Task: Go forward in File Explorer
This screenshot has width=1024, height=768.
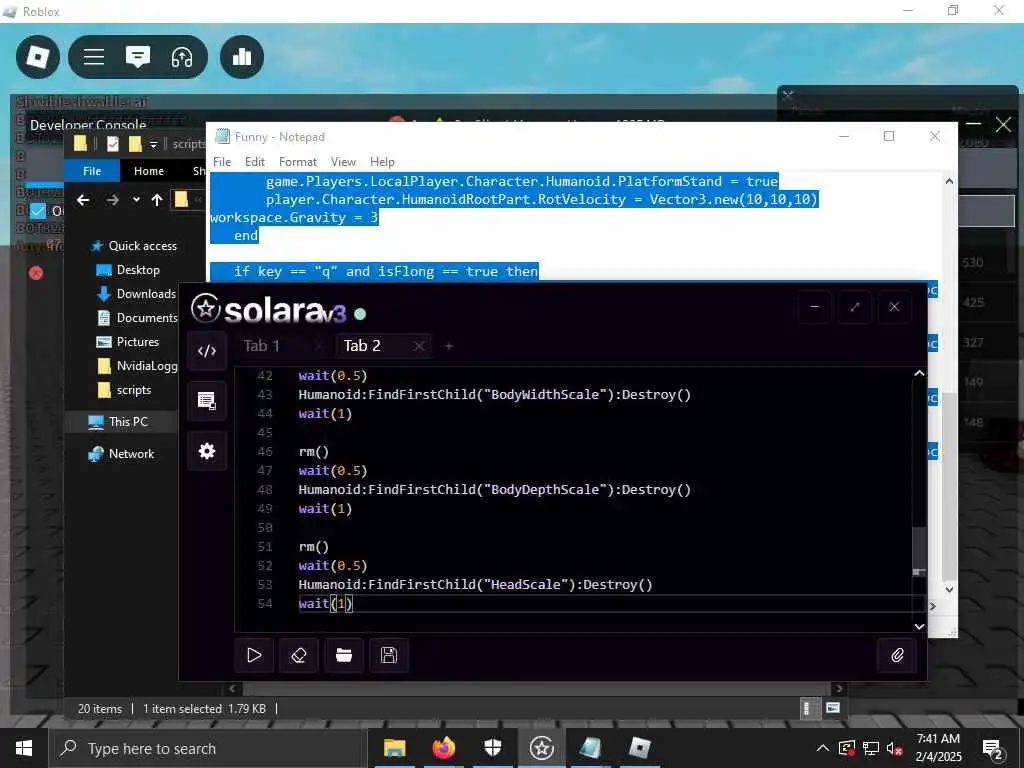Action: click(x=112, y=200)
